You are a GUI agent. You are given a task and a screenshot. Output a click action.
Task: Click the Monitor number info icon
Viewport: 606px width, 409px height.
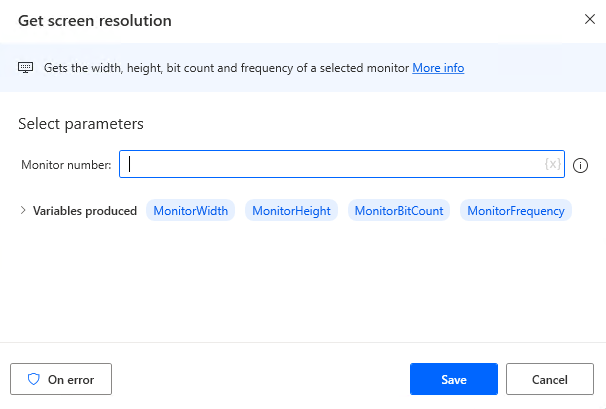coord(580,165)
